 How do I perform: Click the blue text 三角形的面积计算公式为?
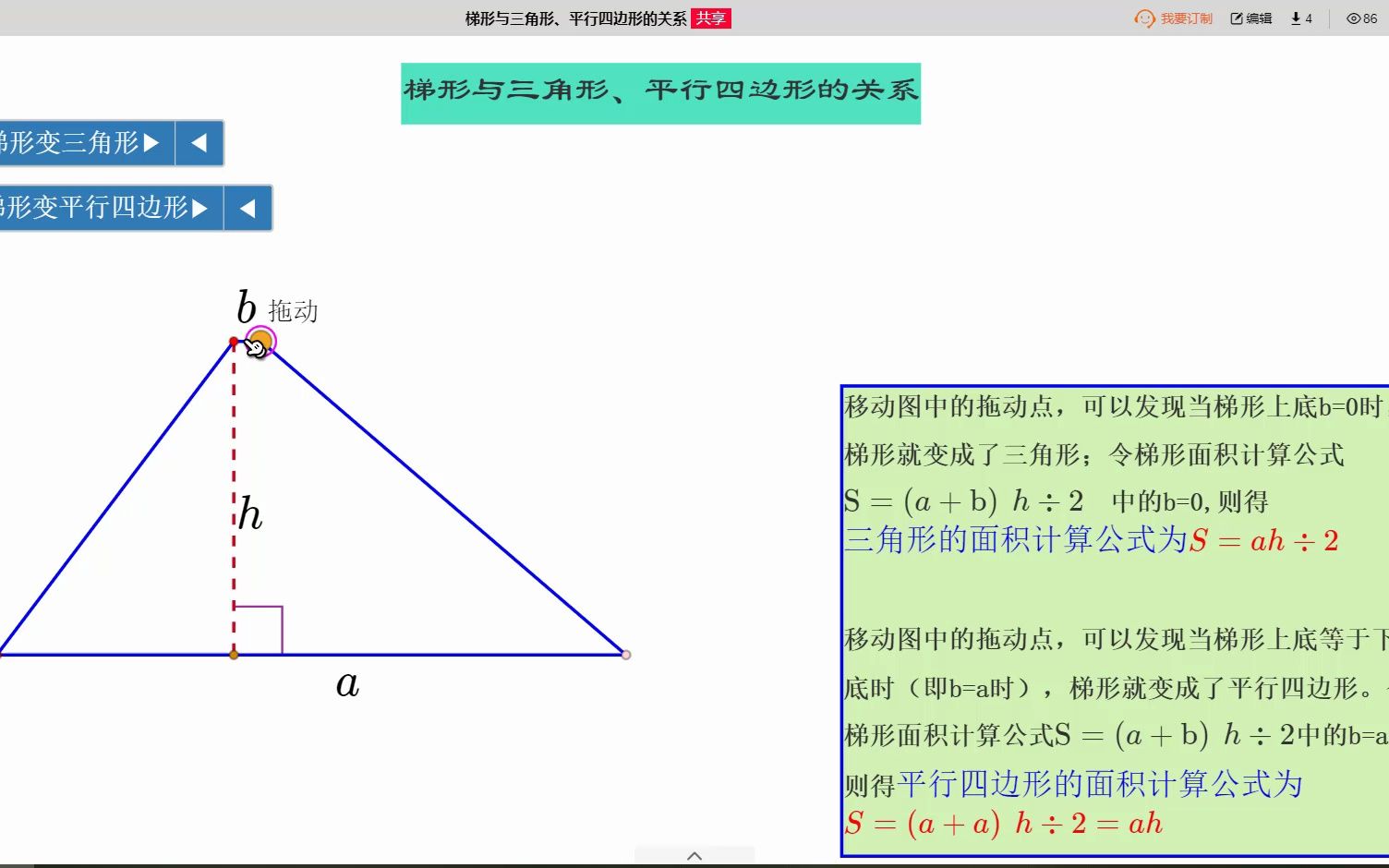pos(1016,539)
